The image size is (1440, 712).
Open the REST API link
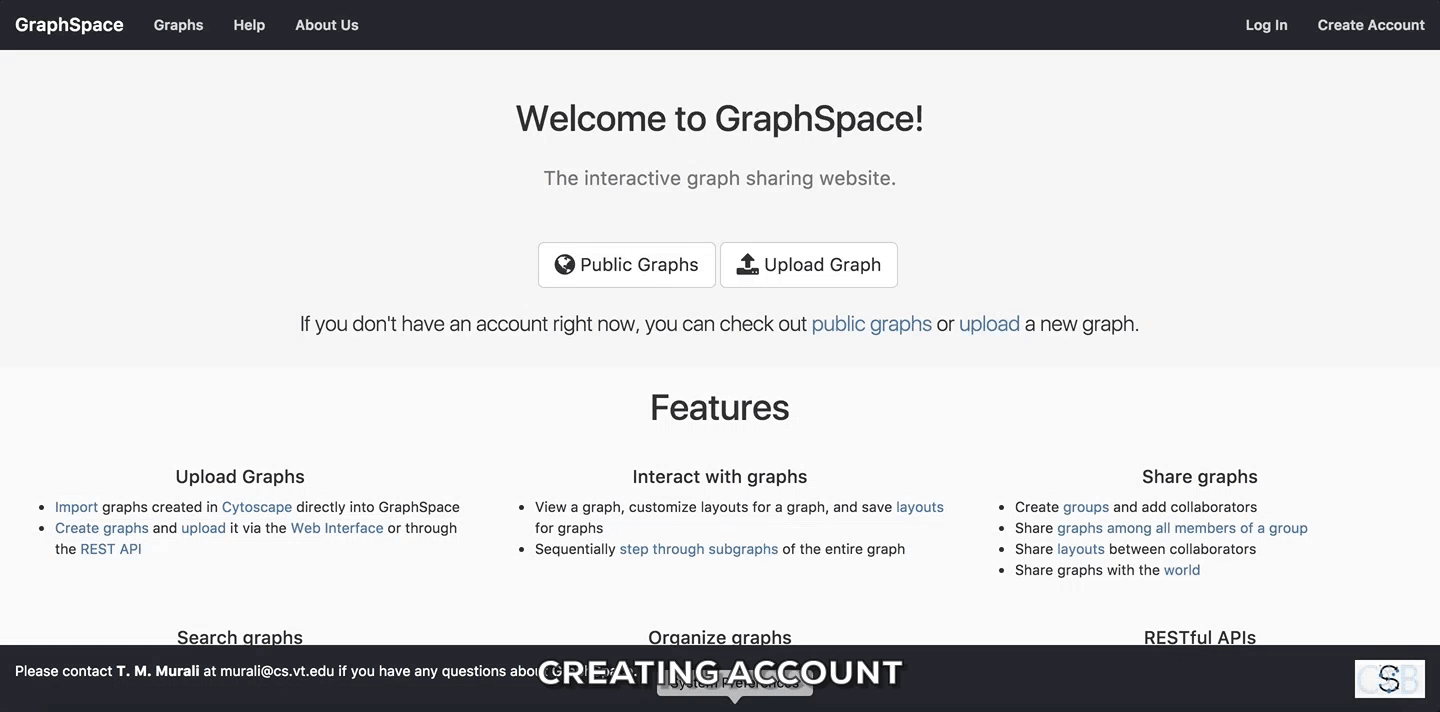click(111, 549)
